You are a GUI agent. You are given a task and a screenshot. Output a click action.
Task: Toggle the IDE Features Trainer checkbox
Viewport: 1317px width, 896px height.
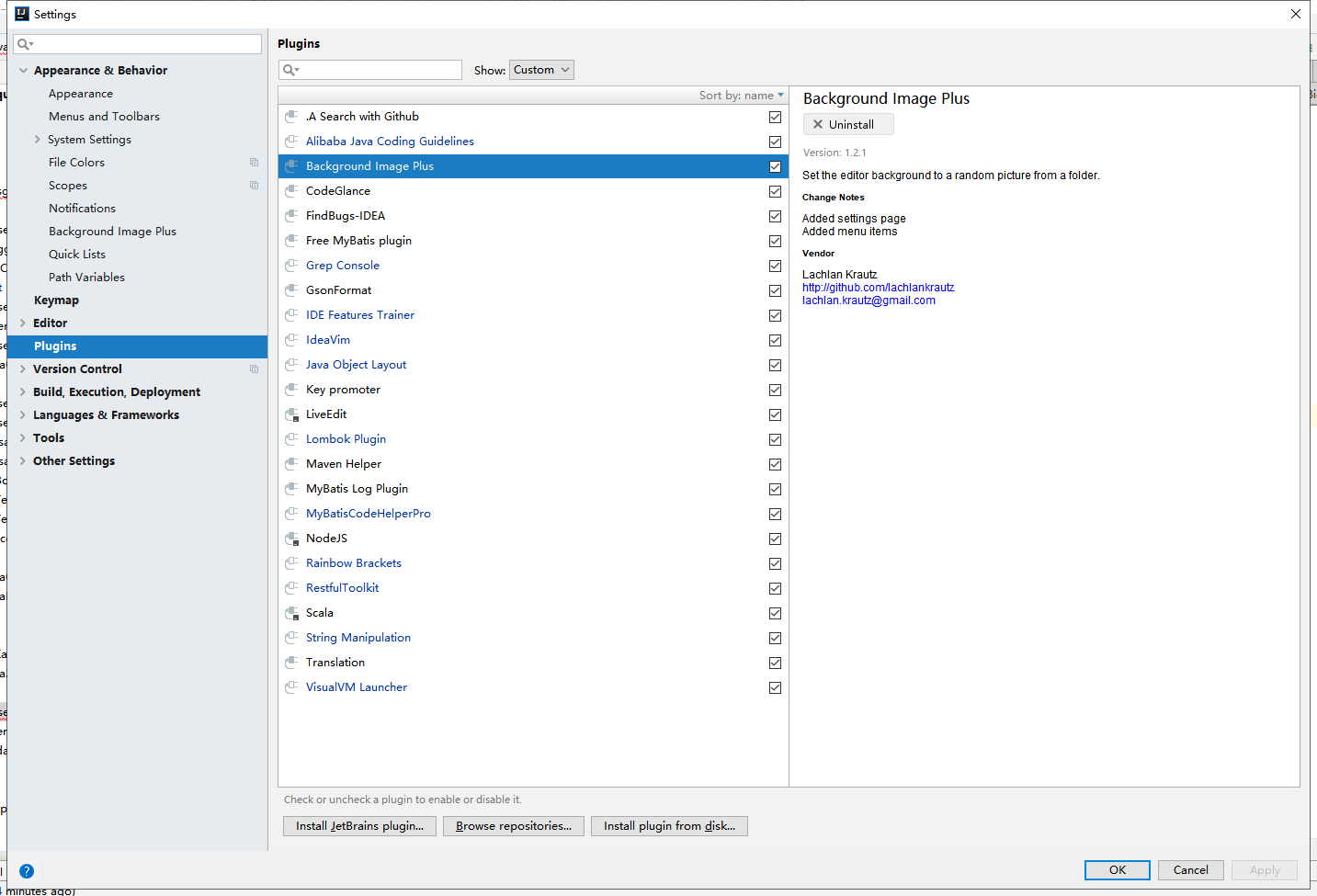[x=776, y=315]
